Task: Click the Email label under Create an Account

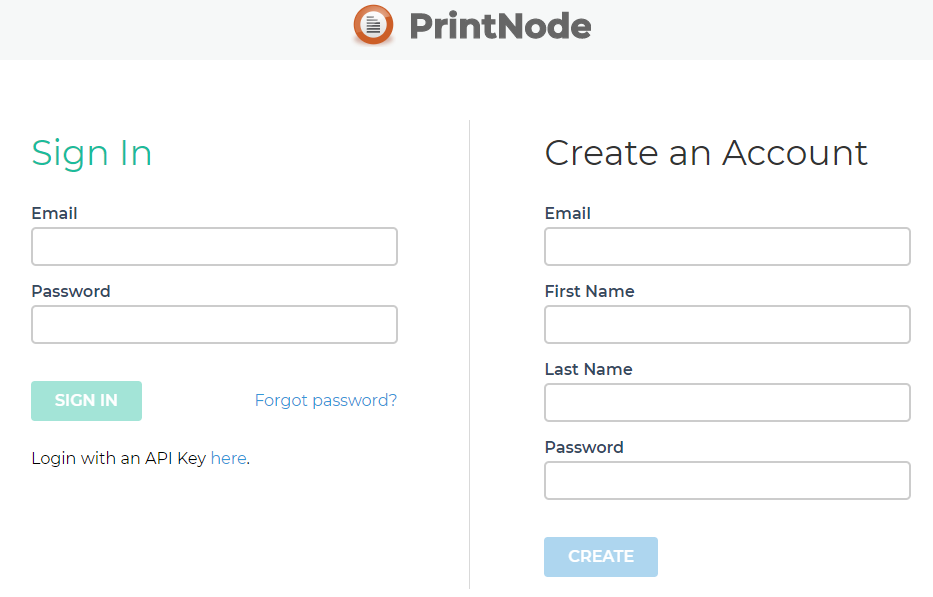Action: click(x=567, y=213)
